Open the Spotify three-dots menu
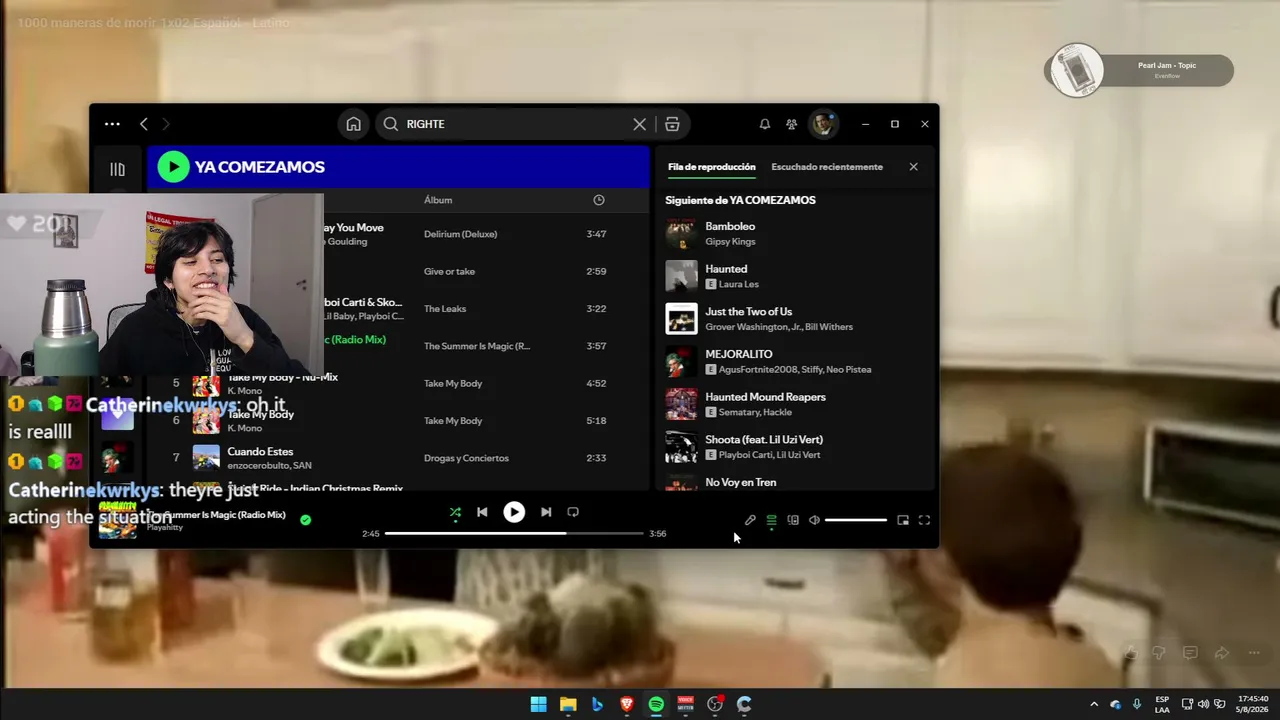The height and width of the screenshot is (720, 1280). click(112, 124)
